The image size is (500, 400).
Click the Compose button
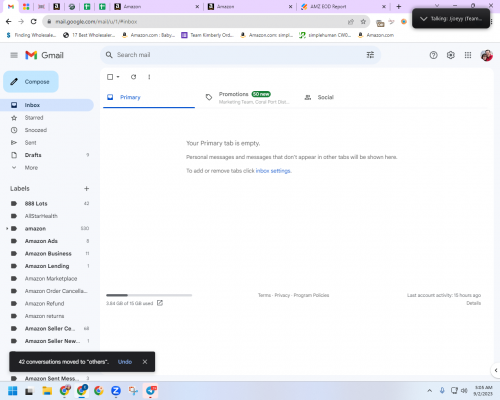(31, 82)
